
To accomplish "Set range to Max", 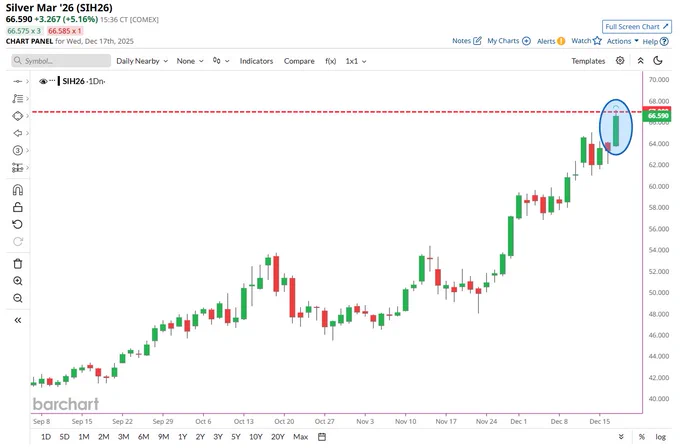I will tap(301, 437).
